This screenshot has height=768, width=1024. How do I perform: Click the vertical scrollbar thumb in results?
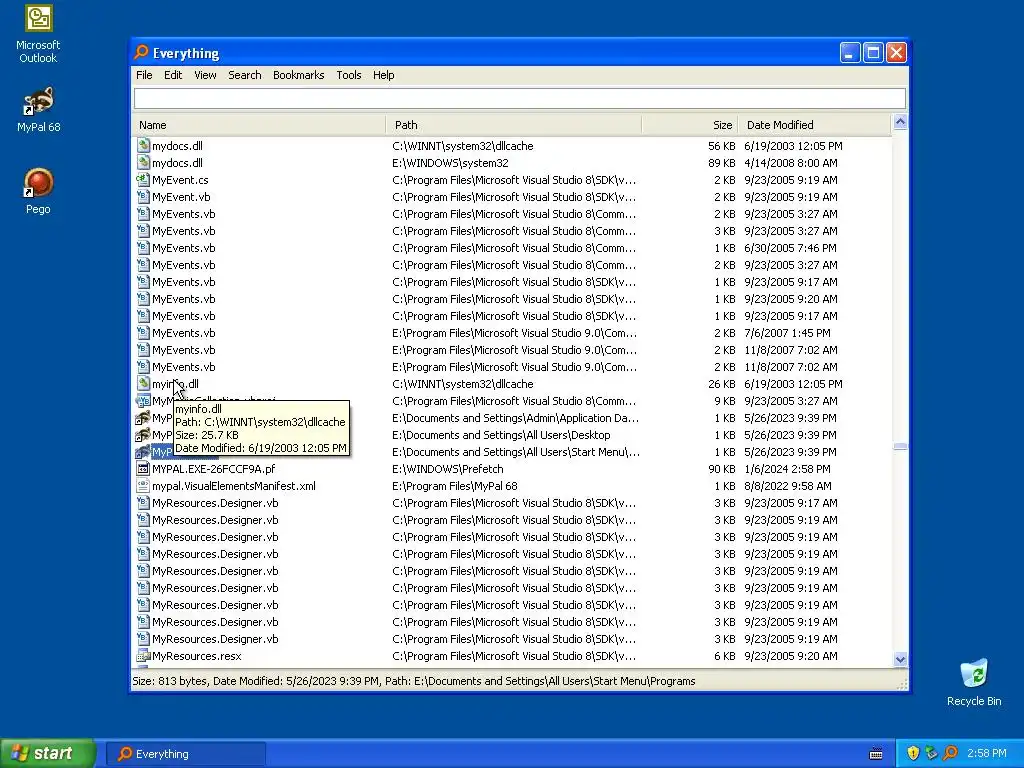click(900, 447)
